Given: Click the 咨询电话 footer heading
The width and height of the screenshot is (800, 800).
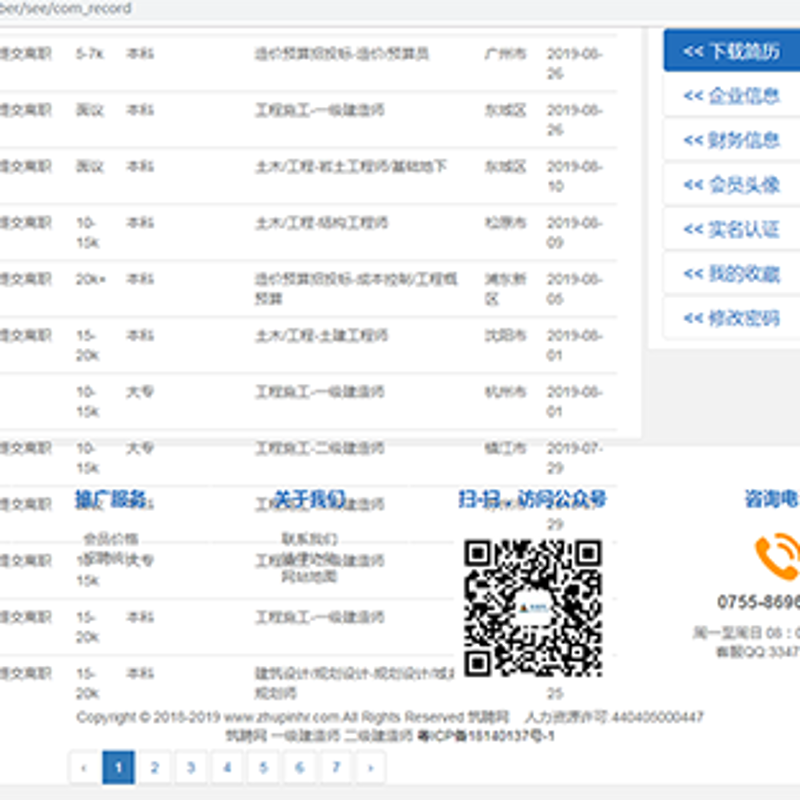Looking at the screenshot, I should point(772,499).
